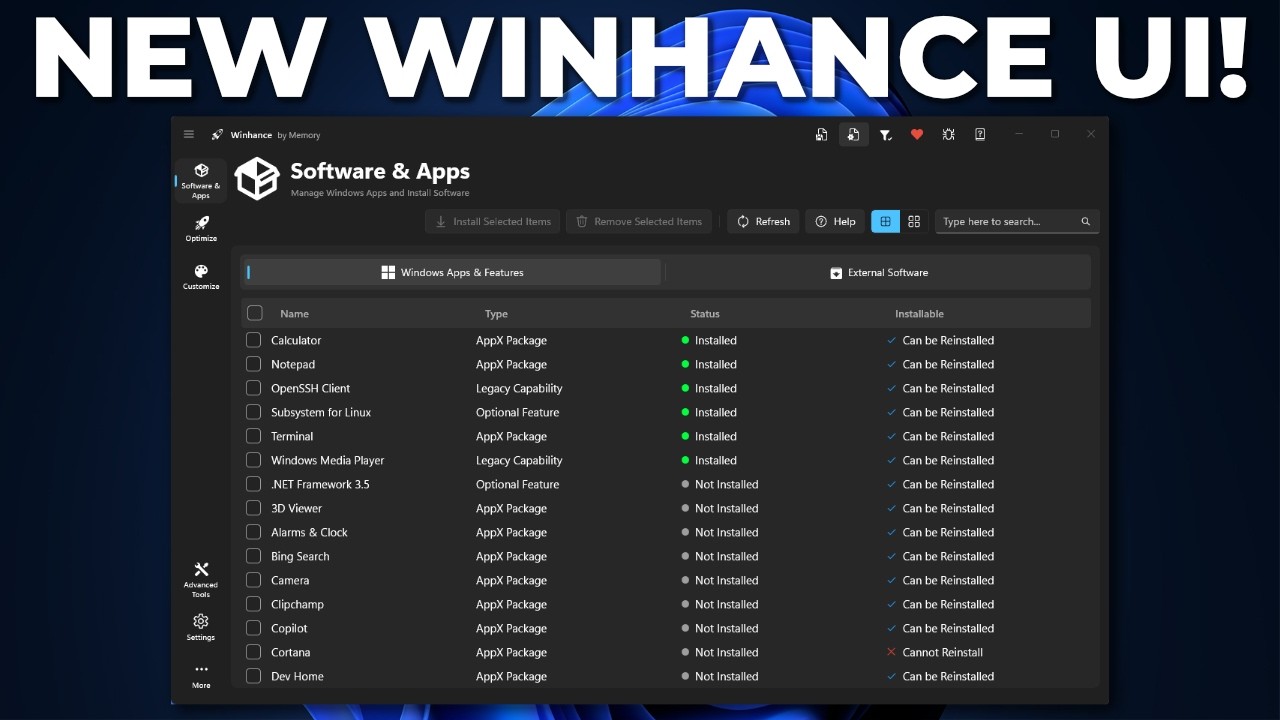Focus the Type here to search field
1280x720 pixels.
coord(1017,221)
